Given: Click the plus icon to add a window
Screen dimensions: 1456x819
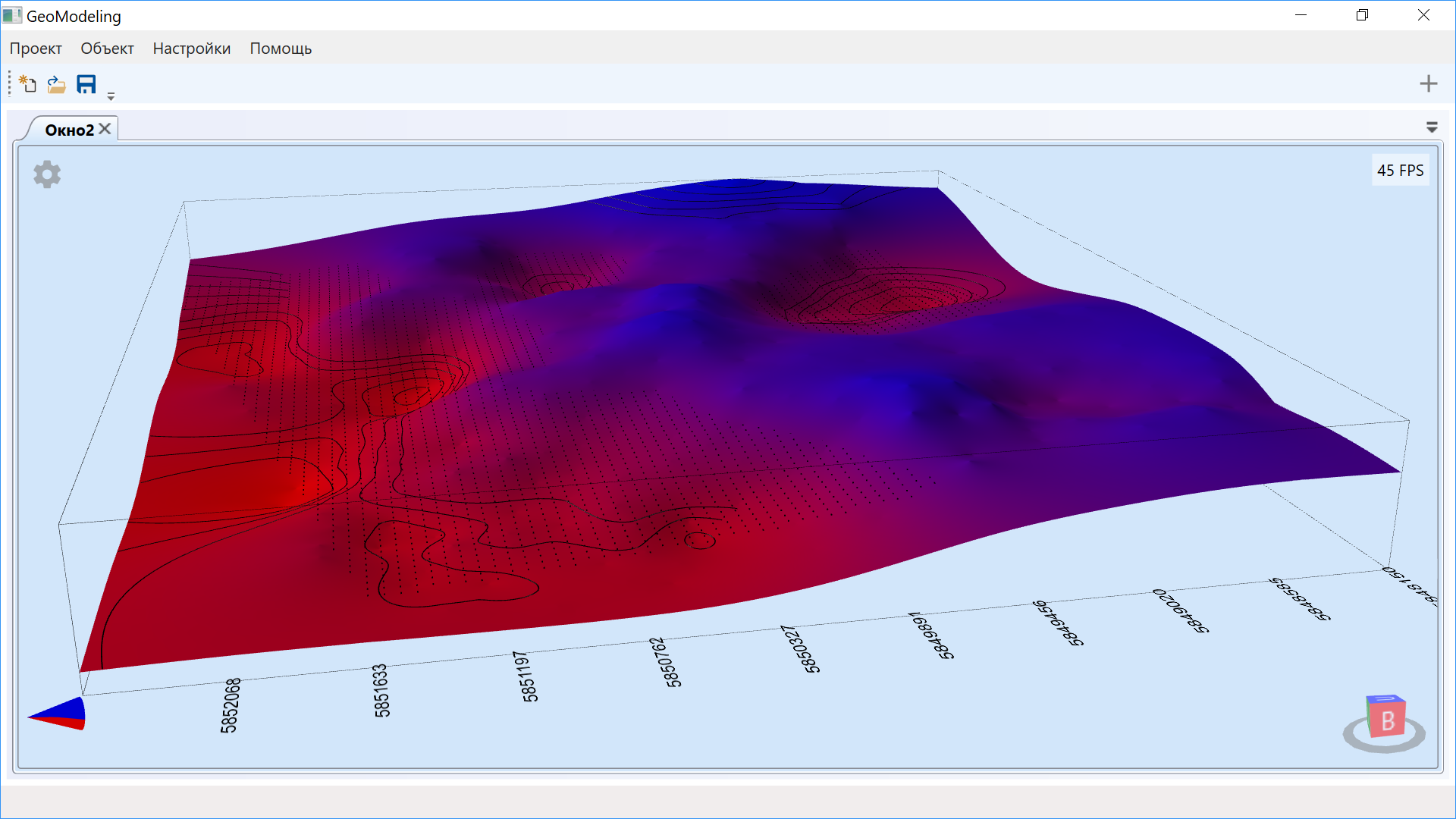Looking at the screenshot, I should pyautogui.click(x=1428, y=83).
